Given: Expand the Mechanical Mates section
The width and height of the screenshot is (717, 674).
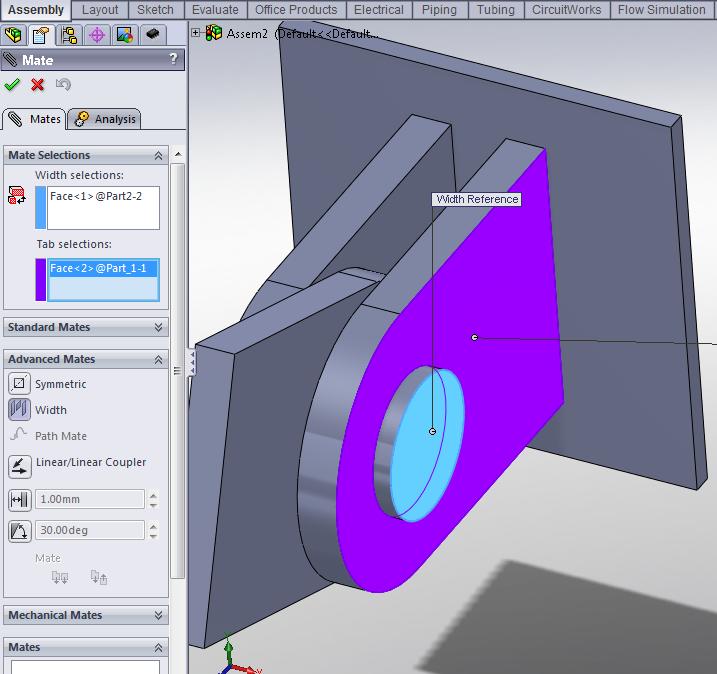Looking at the screenshot, I should pos(158,615).
